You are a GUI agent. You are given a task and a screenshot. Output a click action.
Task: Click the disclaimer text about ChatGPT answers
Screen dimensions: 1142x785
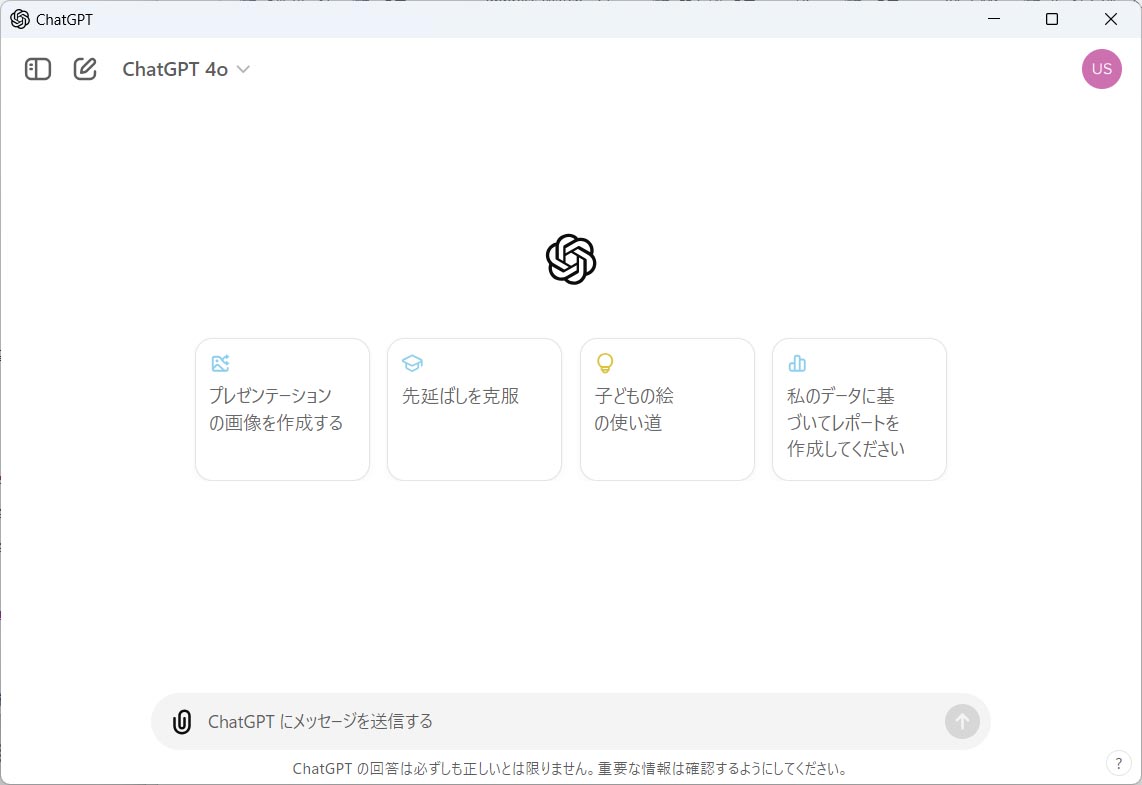570,768
